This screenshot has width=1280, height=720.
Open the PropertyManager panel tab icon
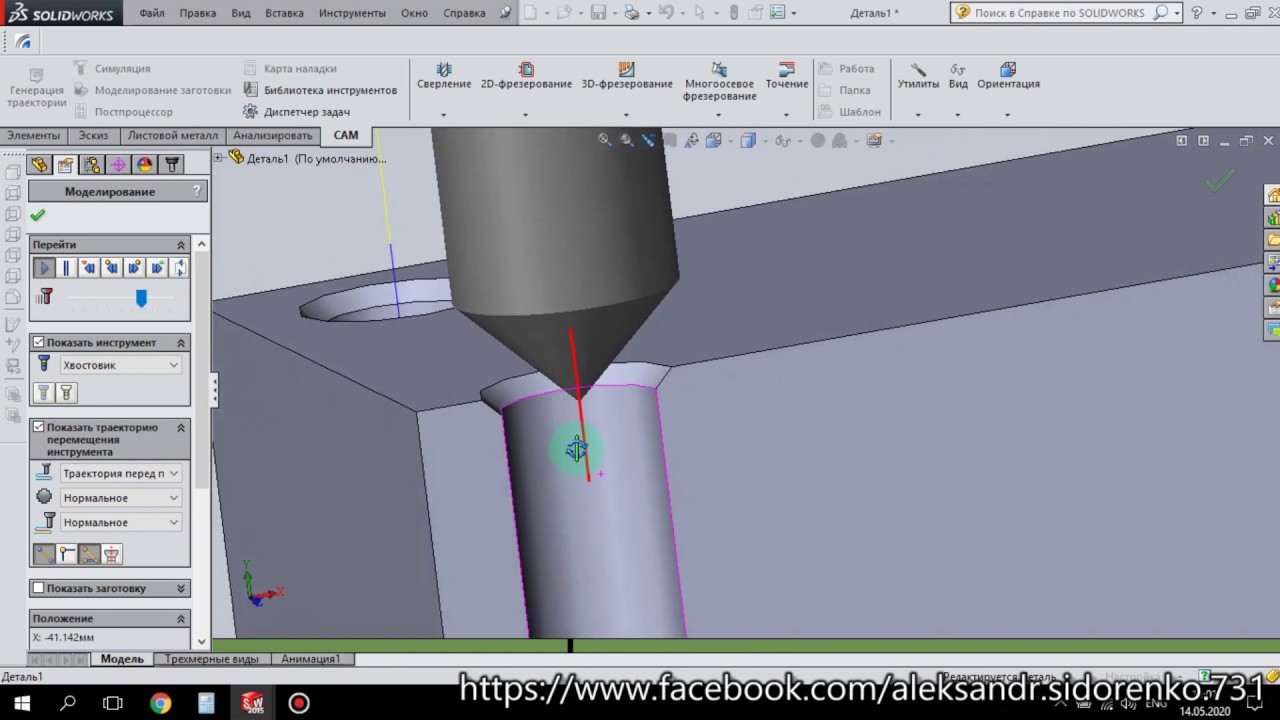tap(66, 165)
